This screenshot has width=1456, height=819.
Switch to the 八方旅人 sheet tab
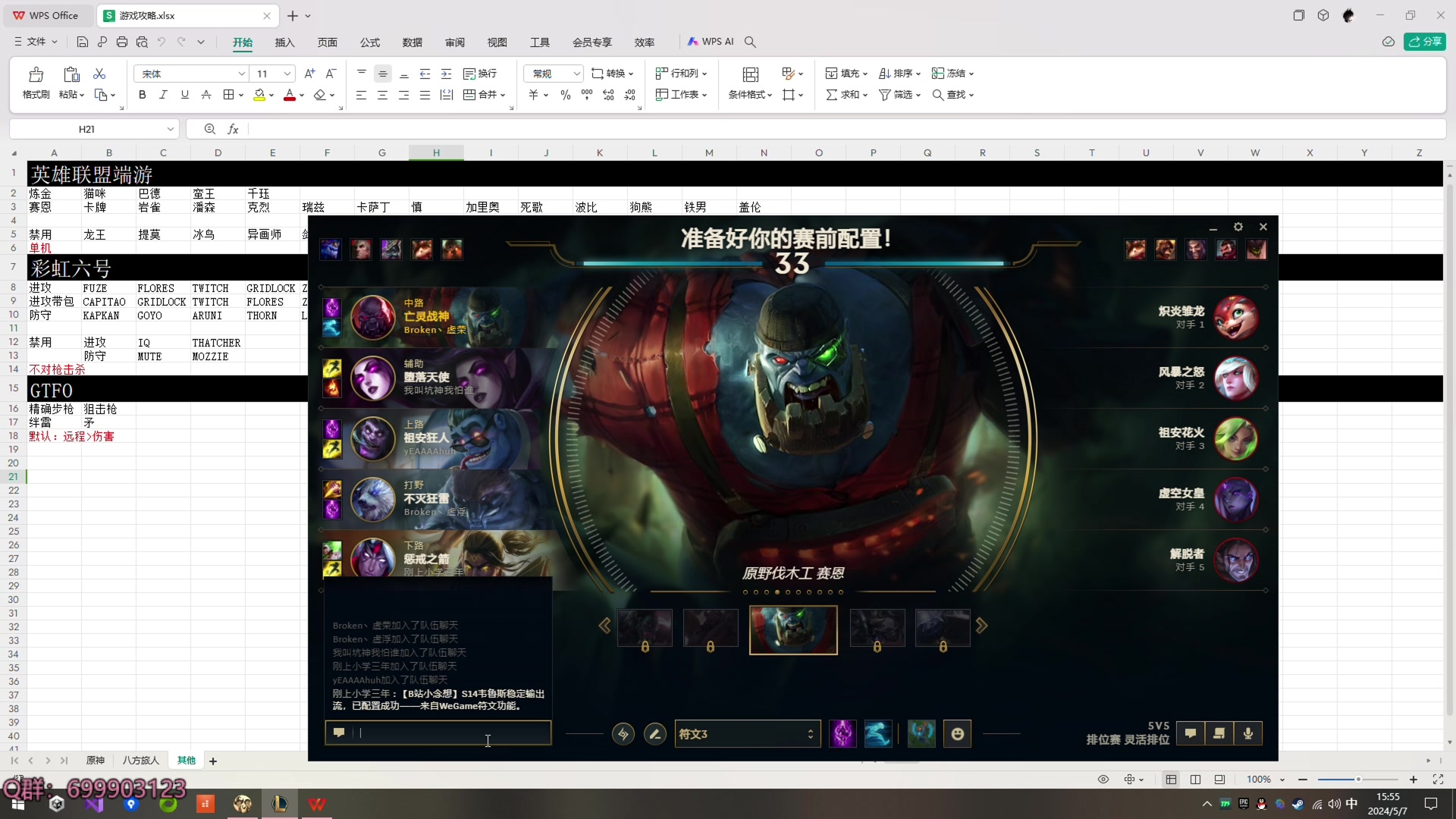[141, 761]
